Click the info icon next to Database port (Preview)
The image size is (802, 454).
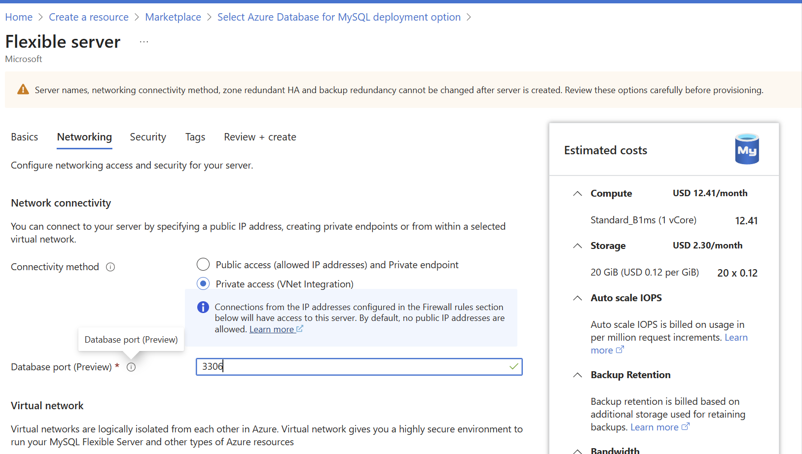(131, 367)
